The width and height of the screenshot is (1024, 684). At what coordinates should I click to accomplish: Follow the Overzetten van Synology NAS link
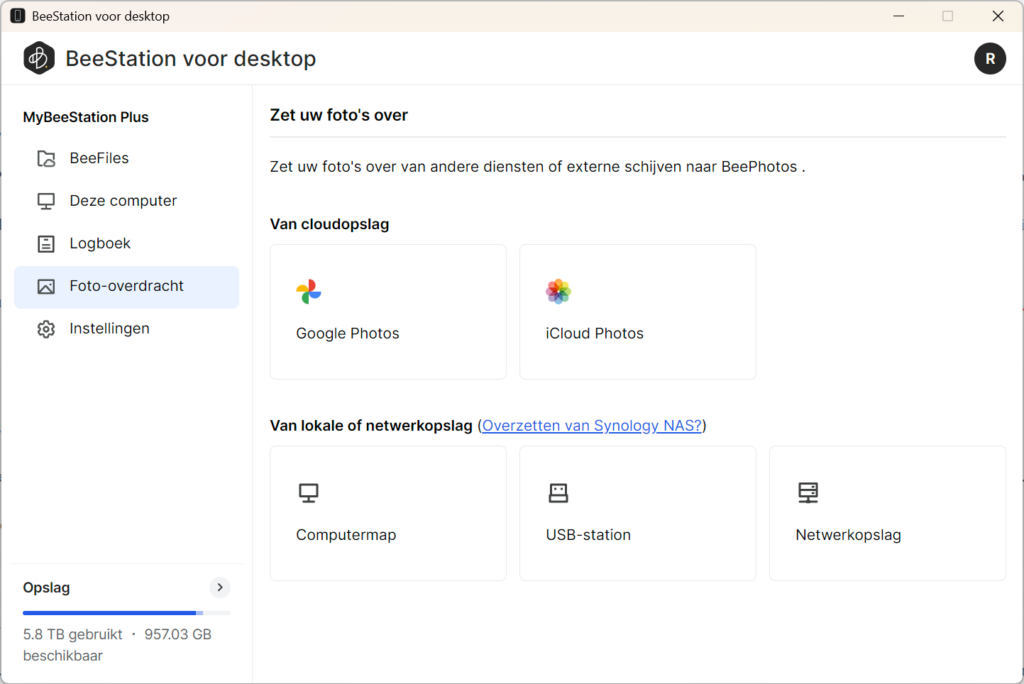tap(592, 426)
